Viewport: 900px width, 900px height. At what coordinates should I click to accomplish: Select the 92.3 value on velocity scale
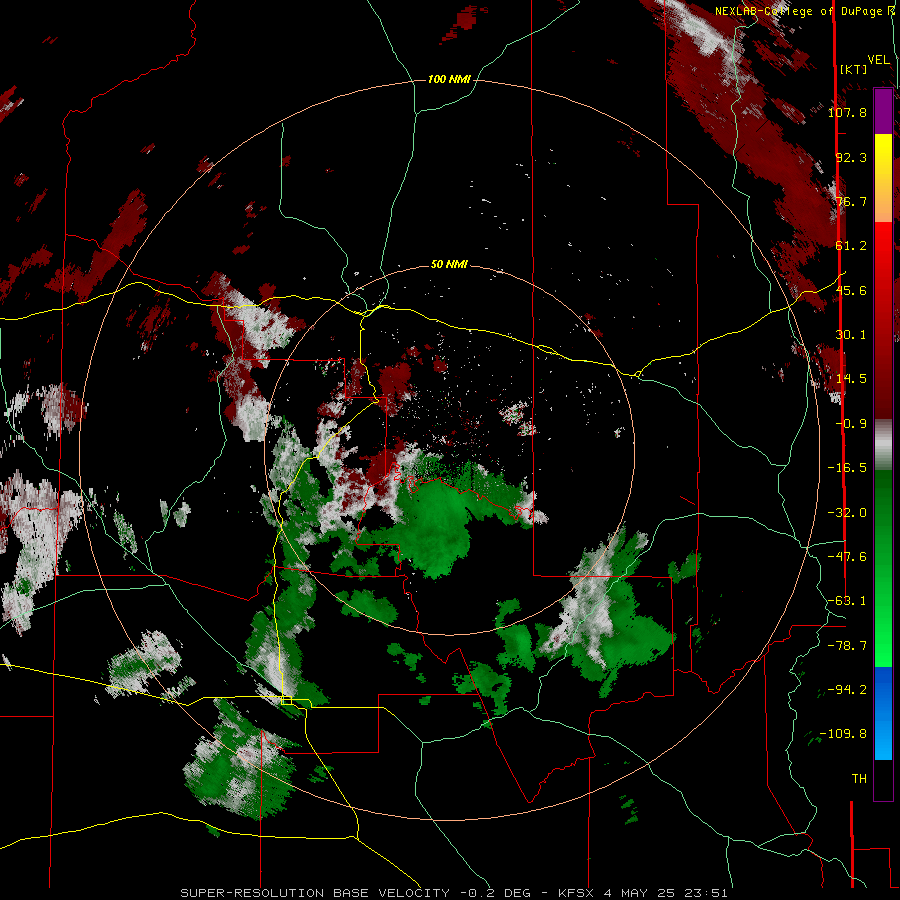[851, 157]
